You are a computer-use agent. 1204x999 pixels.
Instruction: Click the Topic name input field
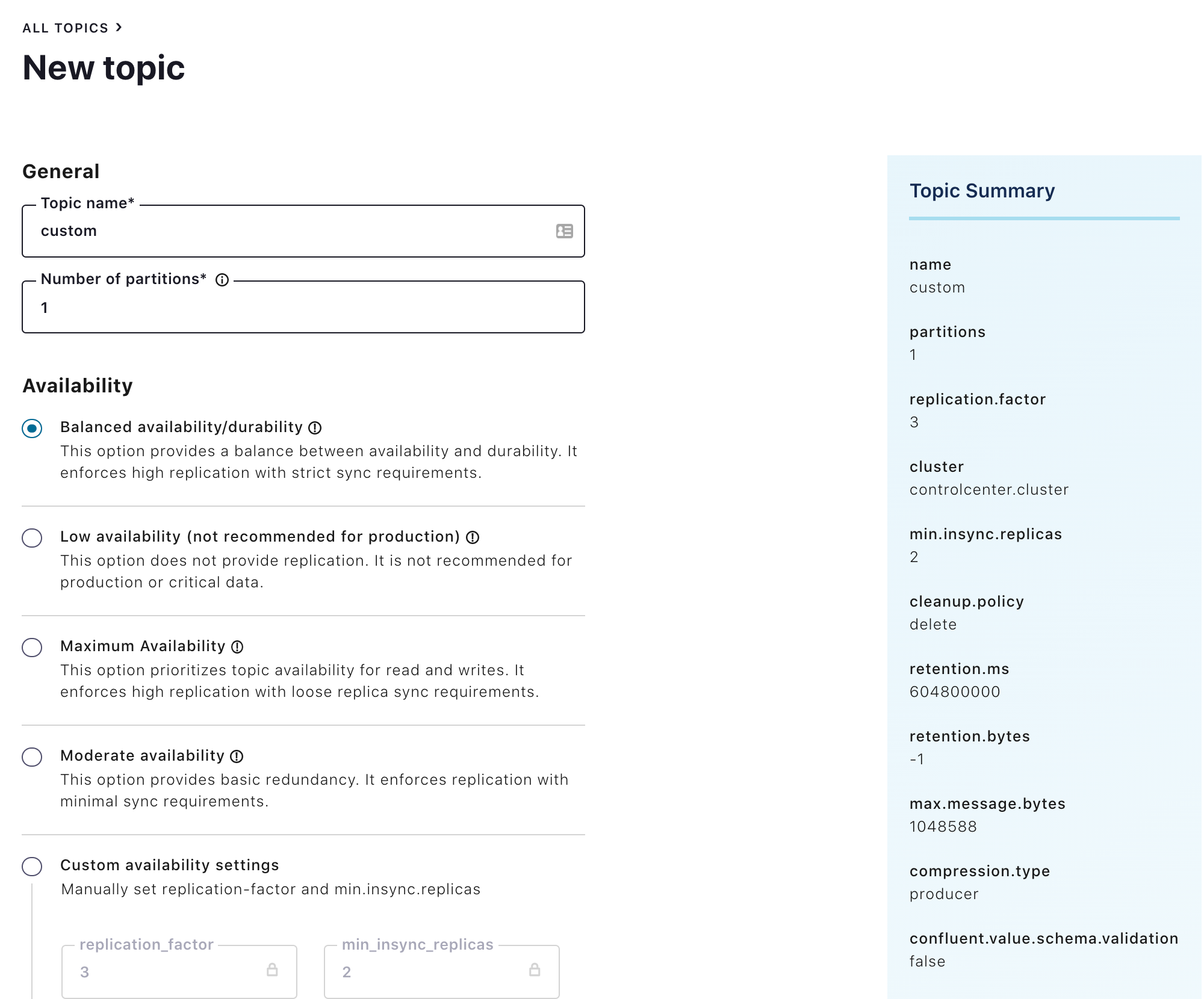(303, 231)
